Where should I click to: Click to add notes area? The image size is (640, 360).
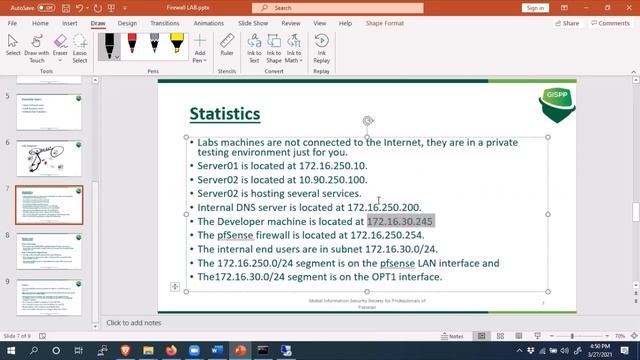point(134,323)
